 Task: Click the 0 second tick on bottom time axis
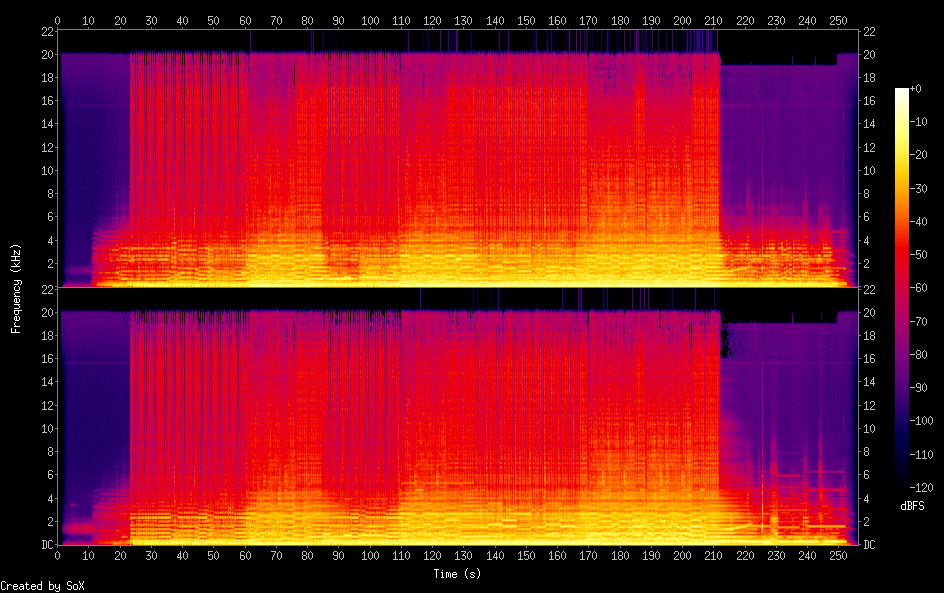click(x=58, y=555)
